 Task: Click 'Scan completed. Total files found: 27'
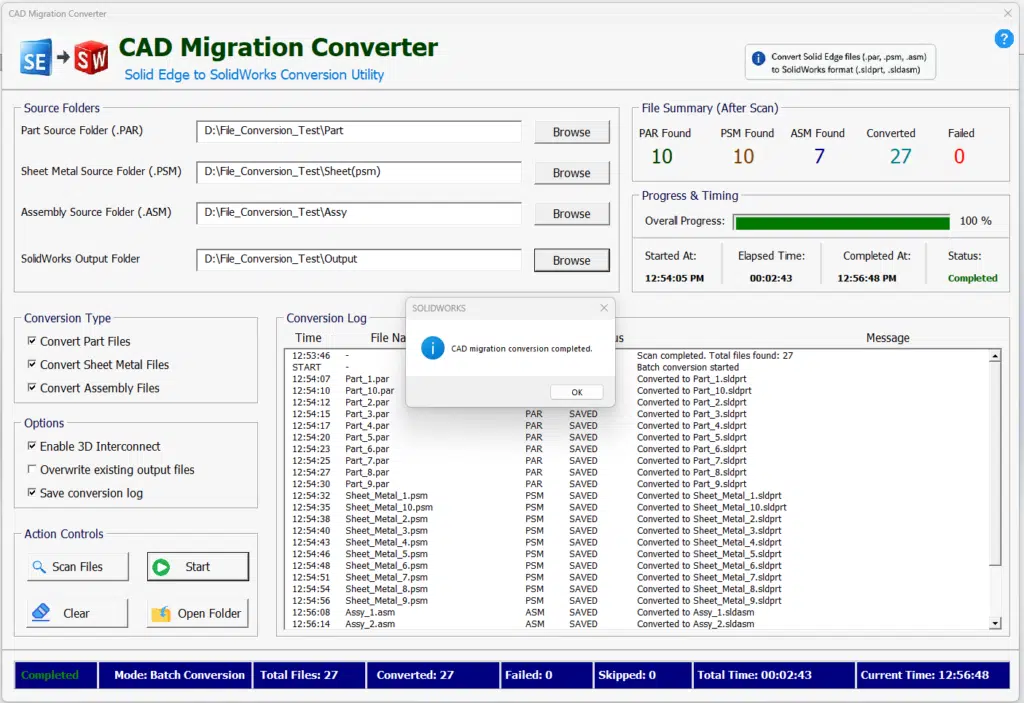coord(715,355)
